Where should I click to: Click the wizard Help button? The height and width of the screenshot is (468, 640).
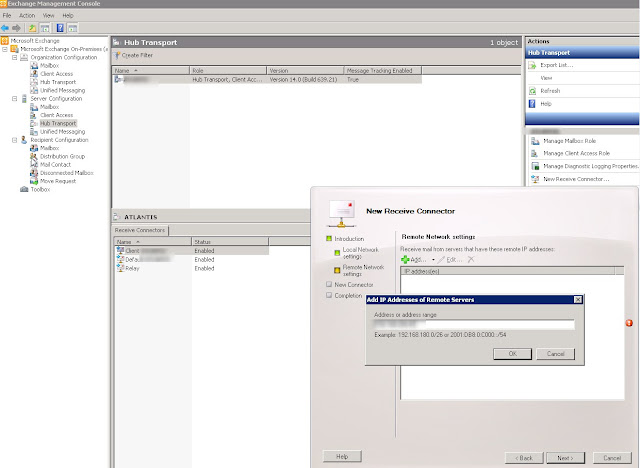tap(342, 456)
